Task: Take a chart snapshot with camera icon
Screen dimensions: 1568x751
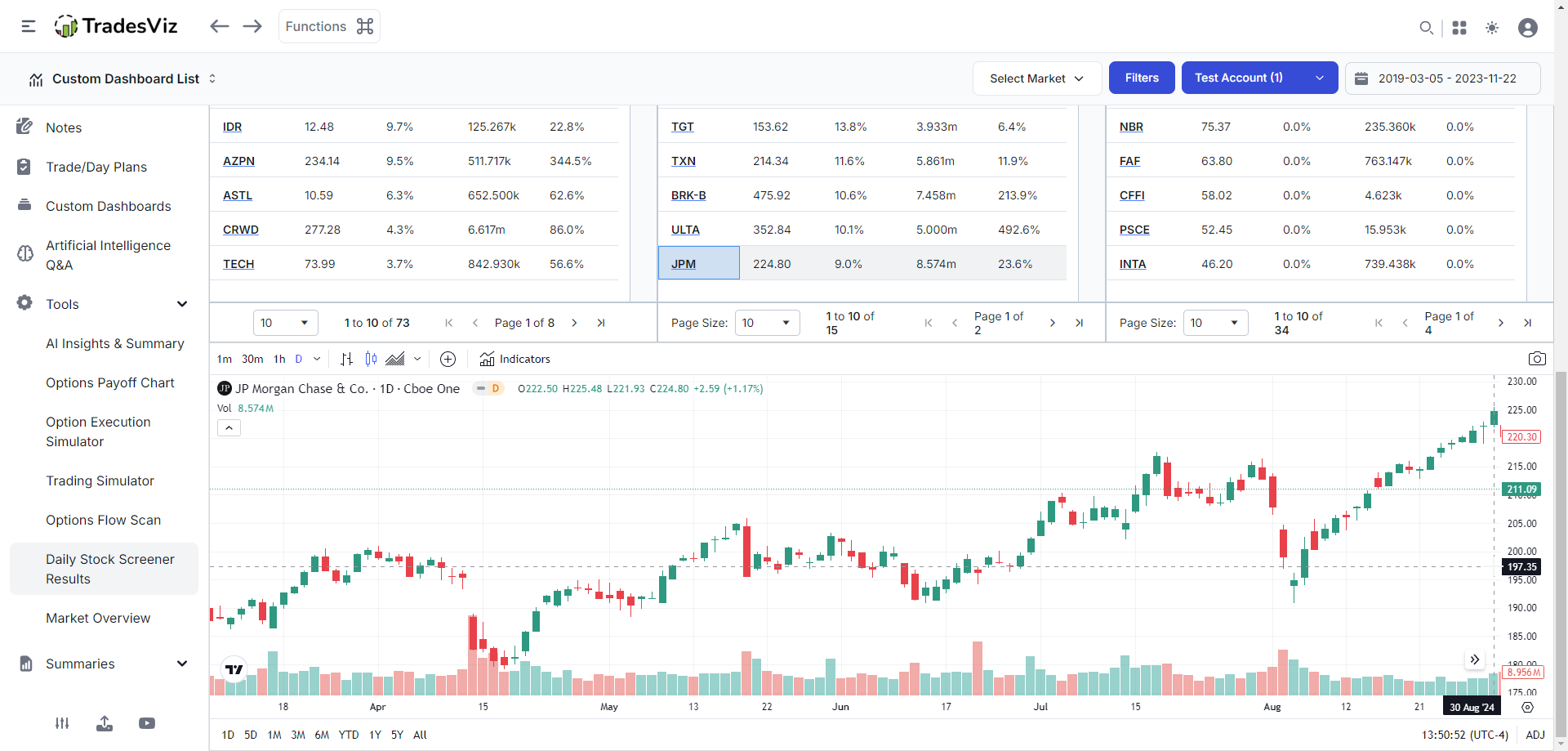Action: pyautogui.click(x=1537, y=359)
